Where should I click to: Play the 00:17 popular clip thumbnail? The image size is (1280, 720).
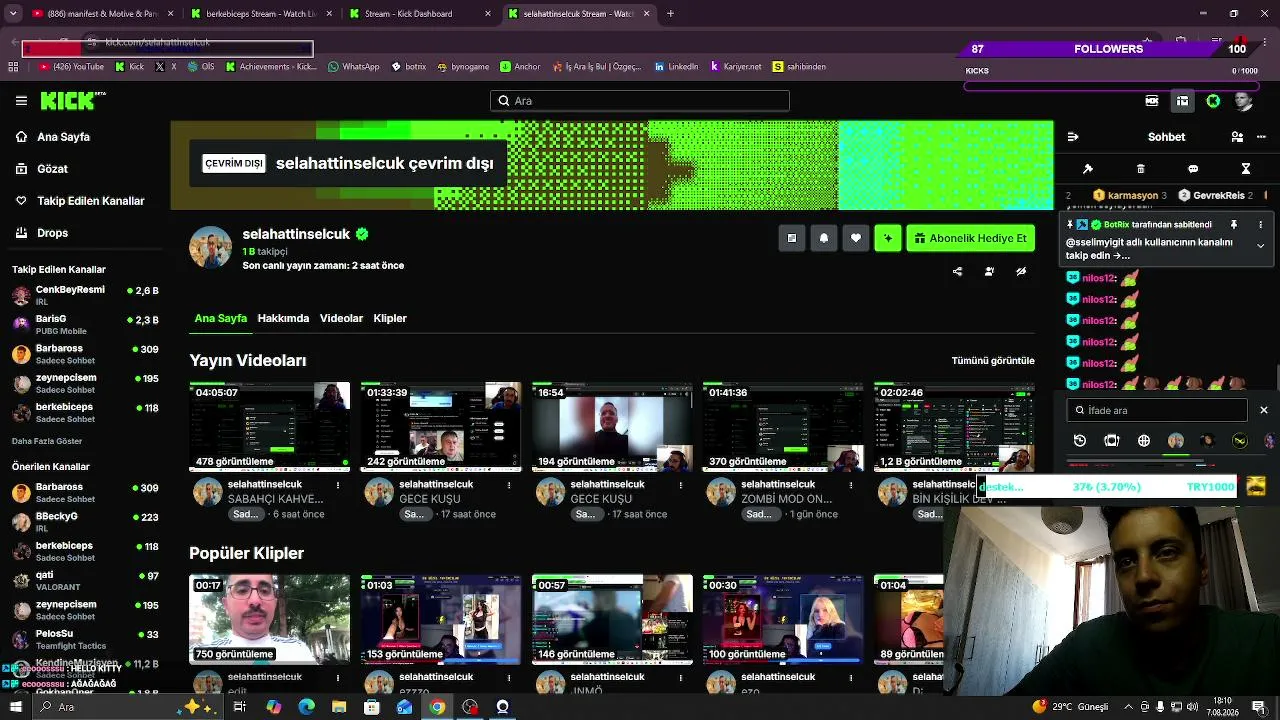coord(270,619)
